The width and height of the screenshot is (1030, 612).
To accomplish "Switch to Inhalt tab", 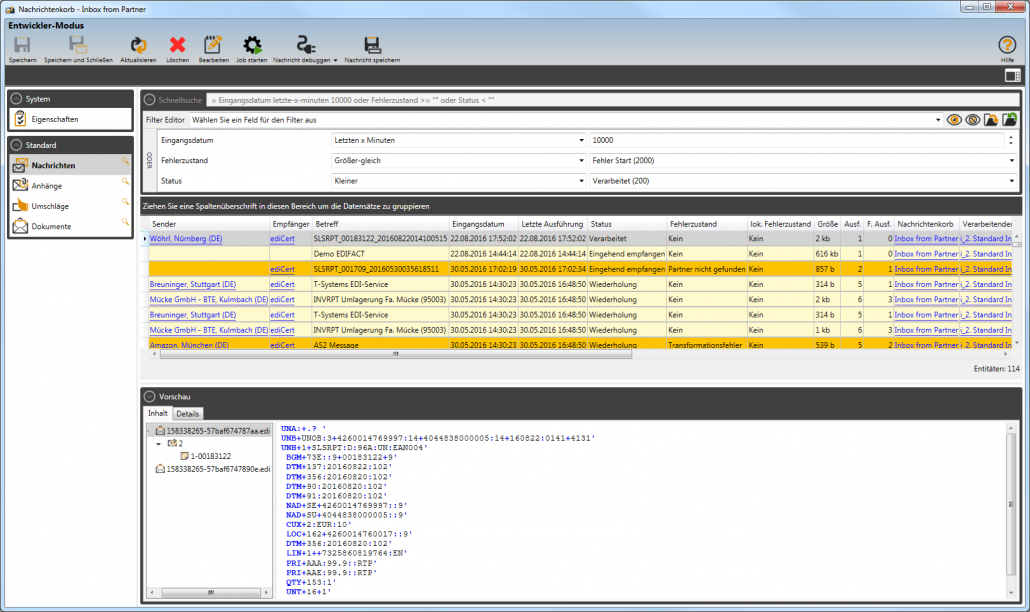I will [x=158, y=413].
